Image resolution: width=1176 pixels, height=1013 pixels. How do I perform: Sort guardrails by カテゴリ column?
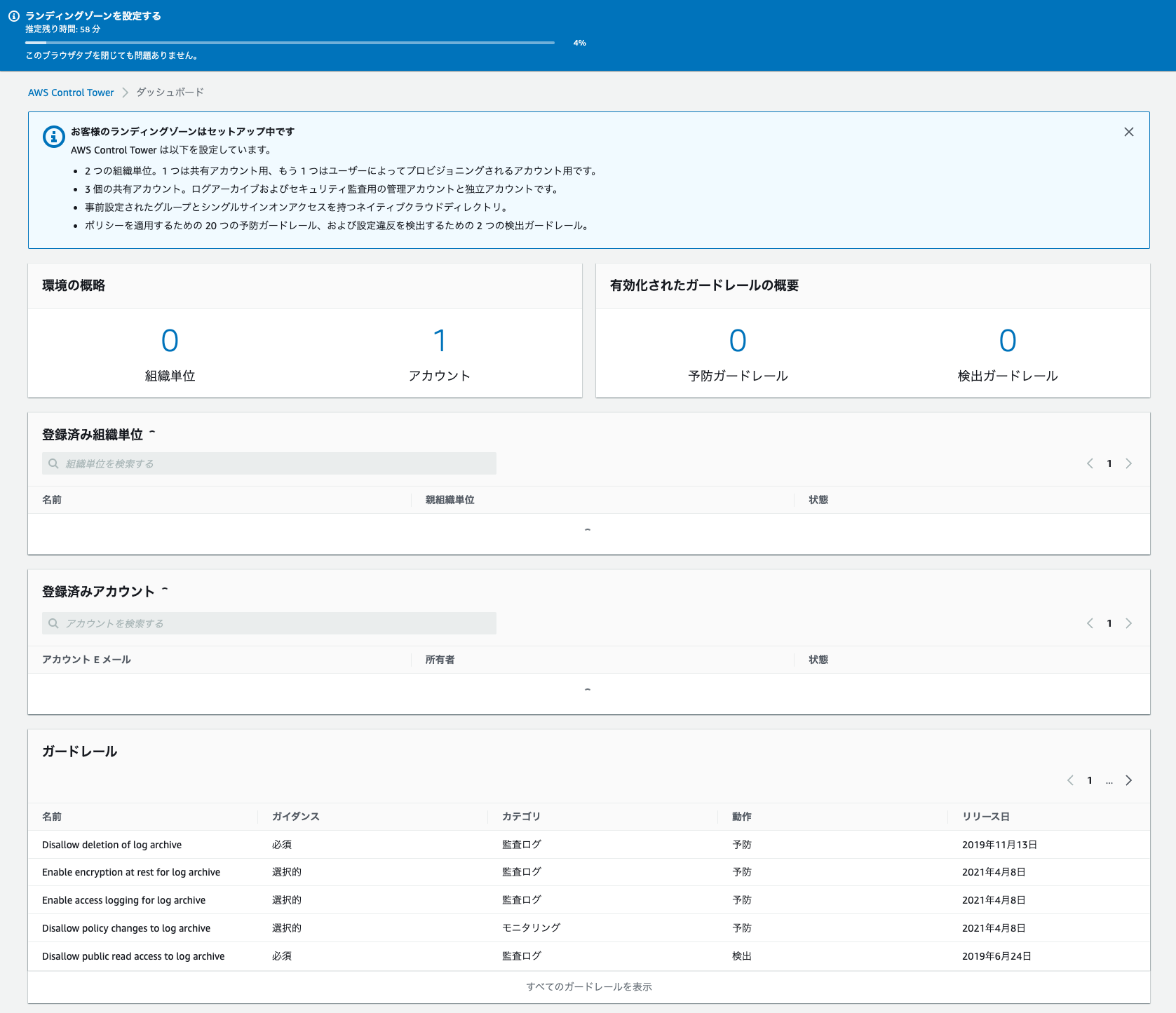pyautogui.click(x=521, y=817)
